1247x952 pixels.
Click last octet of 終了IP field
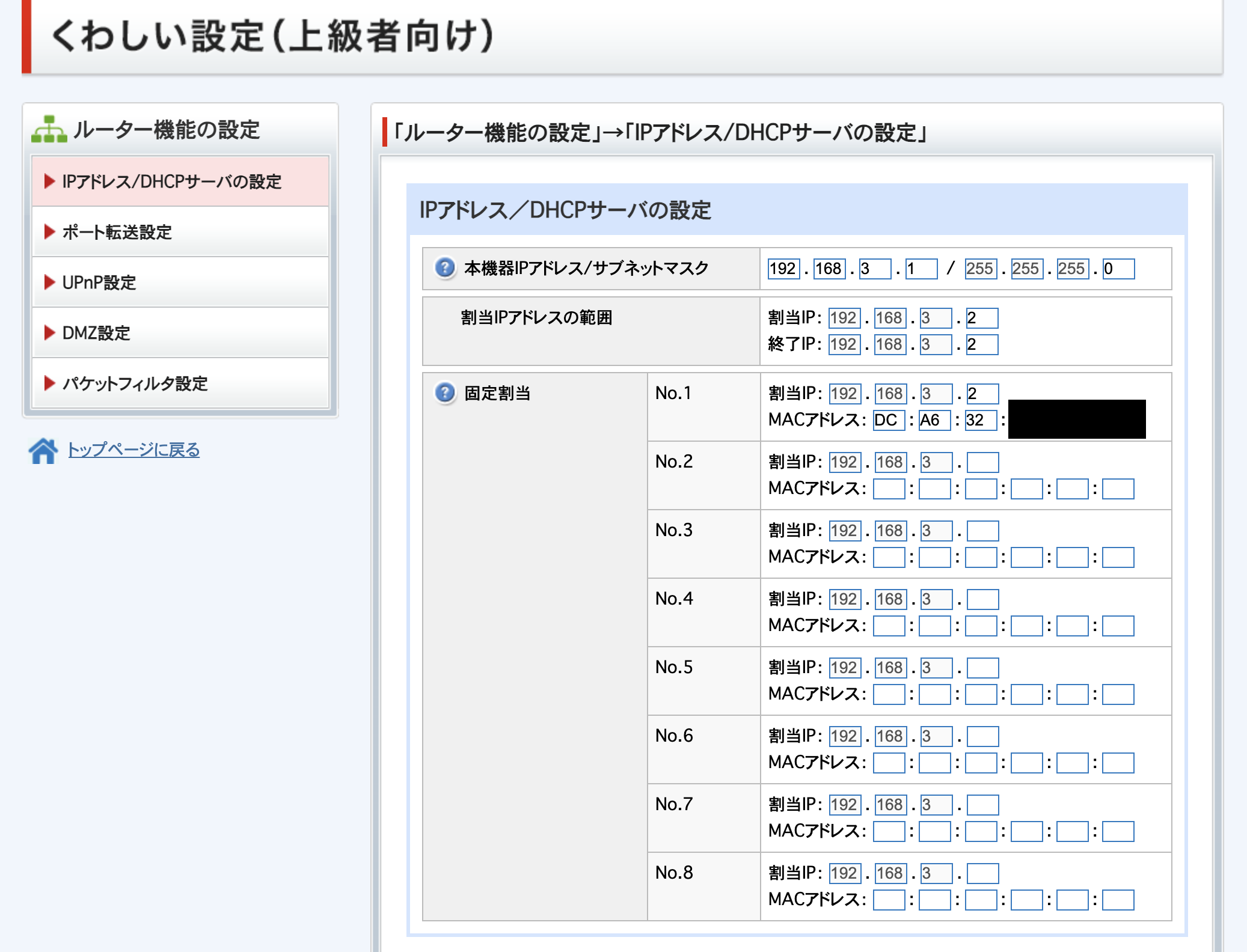click(982, 344)
